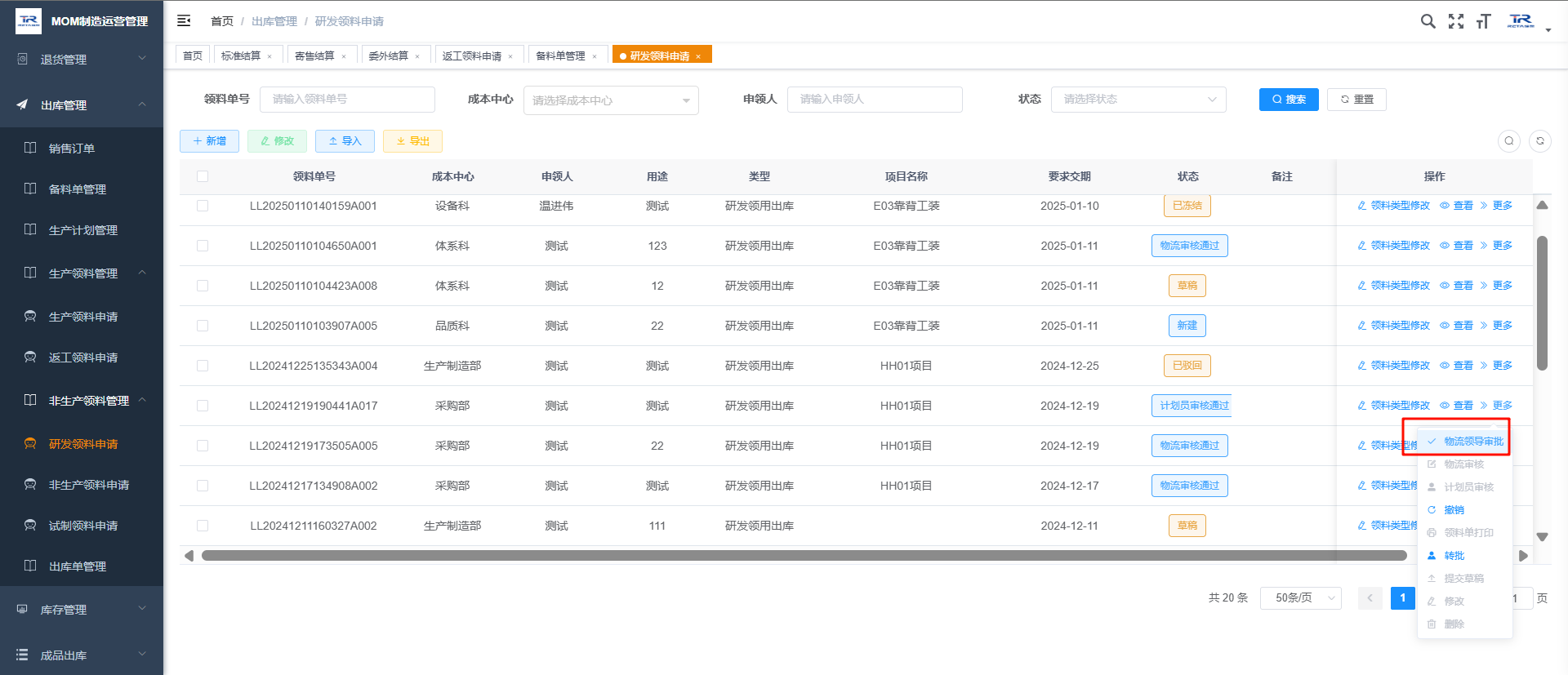Click the 备料单管理 sidebar icon
Image resolution: width=1568 pixels, height=675 pixels.
[30, 189]
